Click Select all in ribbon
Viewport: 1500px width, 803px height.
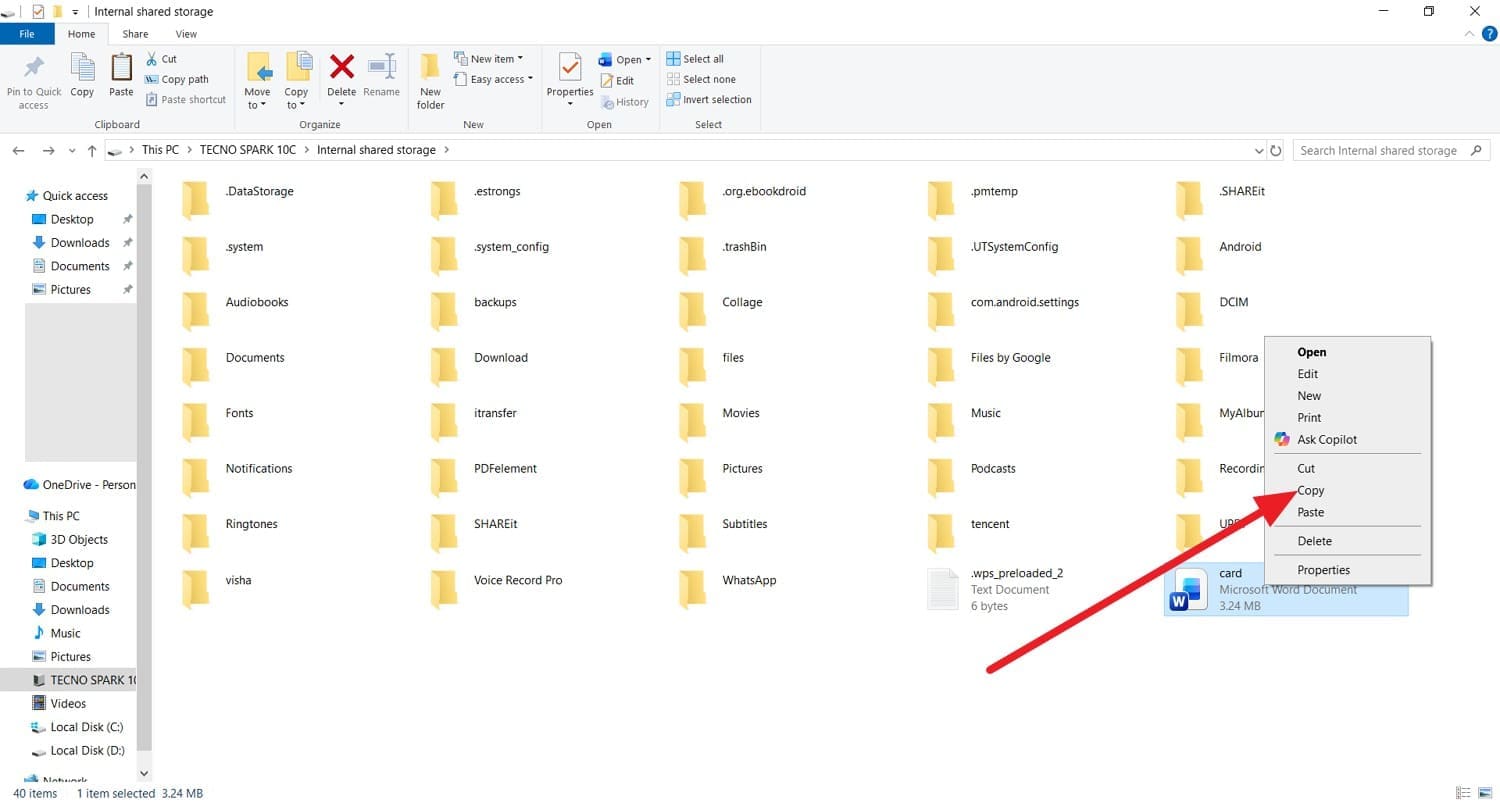pos(695,59)
